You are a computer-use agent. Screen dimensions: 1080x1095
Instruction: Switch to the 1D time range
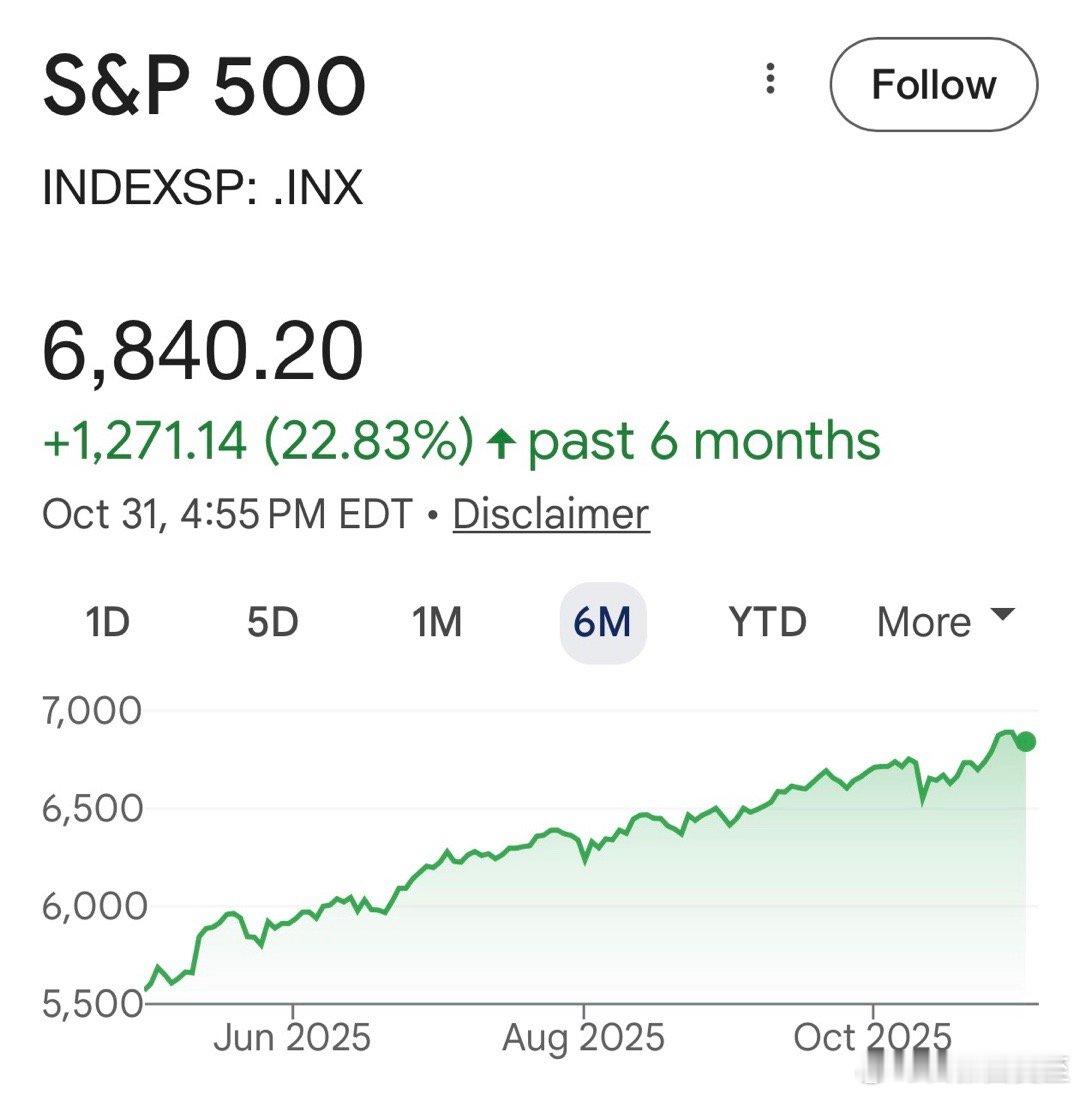pos(108,622)
